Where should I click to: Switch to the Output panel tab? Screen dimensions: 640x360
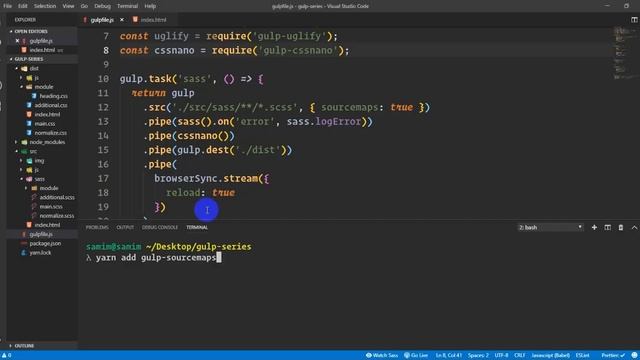pyautogui.click(x=125, y=227)
